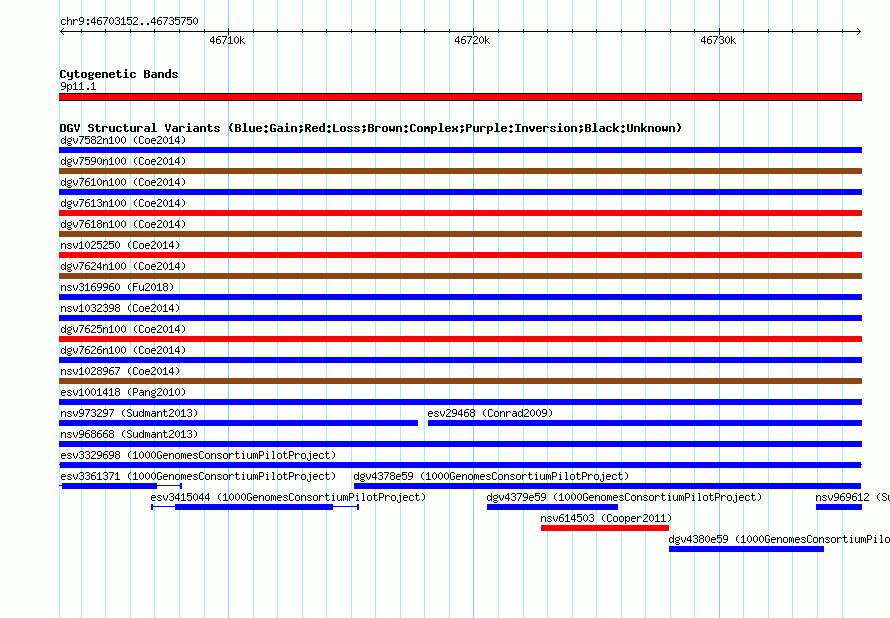The height and width of the screenshot is (618, 890).
Task: Open nsv1032398 (Coe2014) variant
Action: 120,308
